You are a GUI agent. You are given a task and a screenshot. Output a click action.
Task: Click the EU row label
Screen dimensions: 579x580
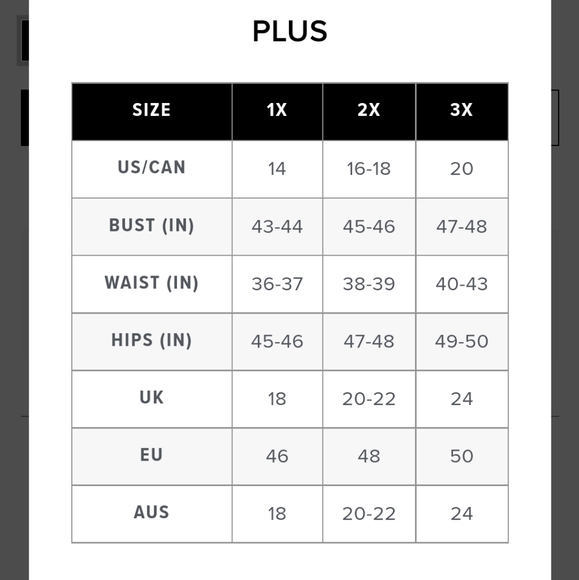pyautogui.click(x=152, y=456)
